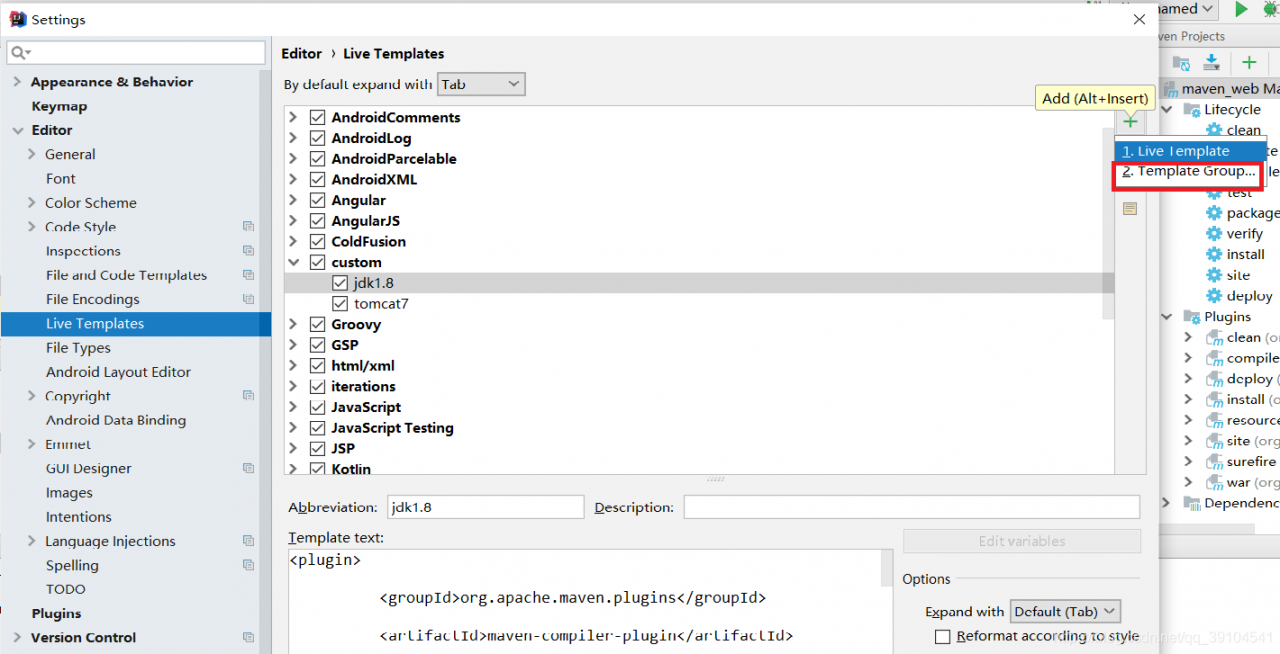Click Download sources icon in Maven Projects
The image size is (1280, 654).
click(x=1211, y=63)
